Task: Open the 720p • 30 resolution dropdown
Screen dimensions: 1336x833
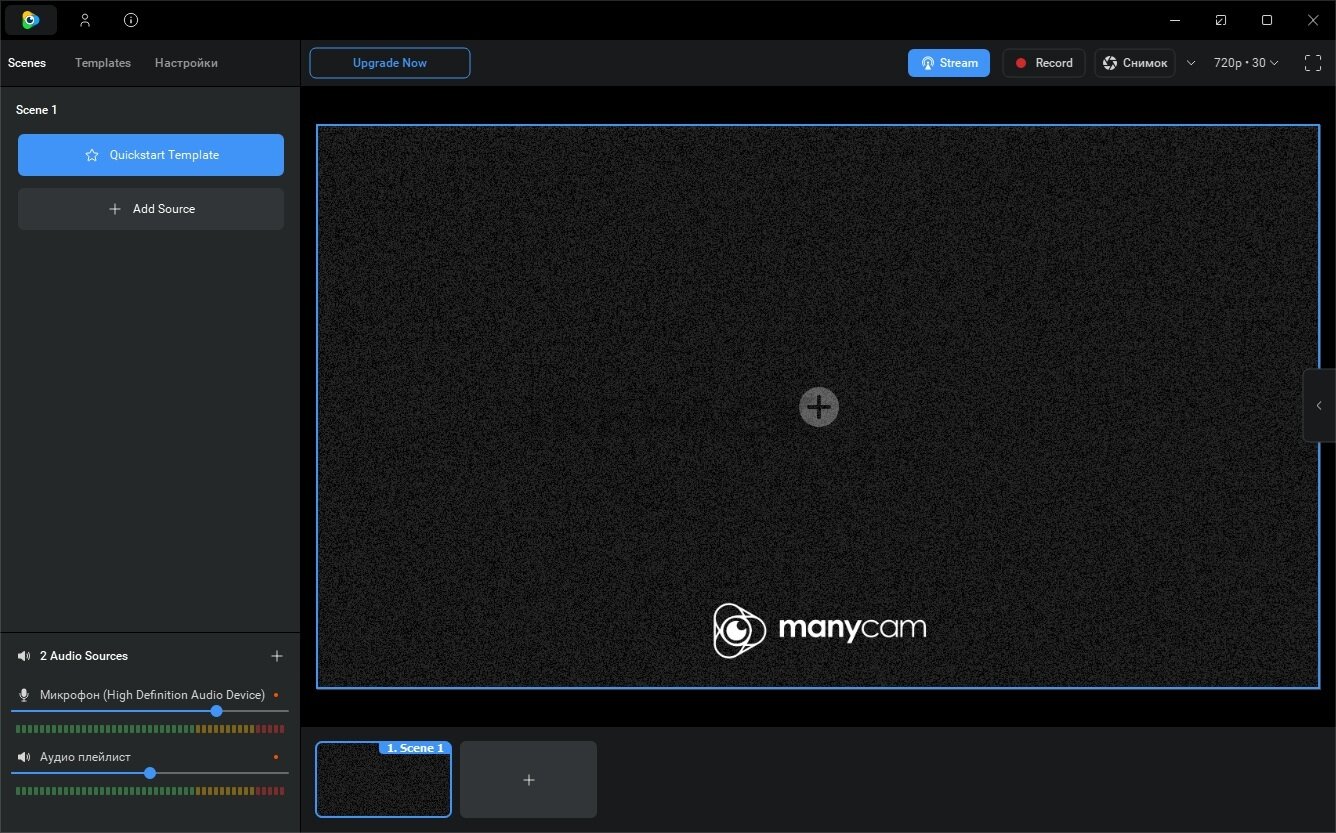Action: [1246, 63]
